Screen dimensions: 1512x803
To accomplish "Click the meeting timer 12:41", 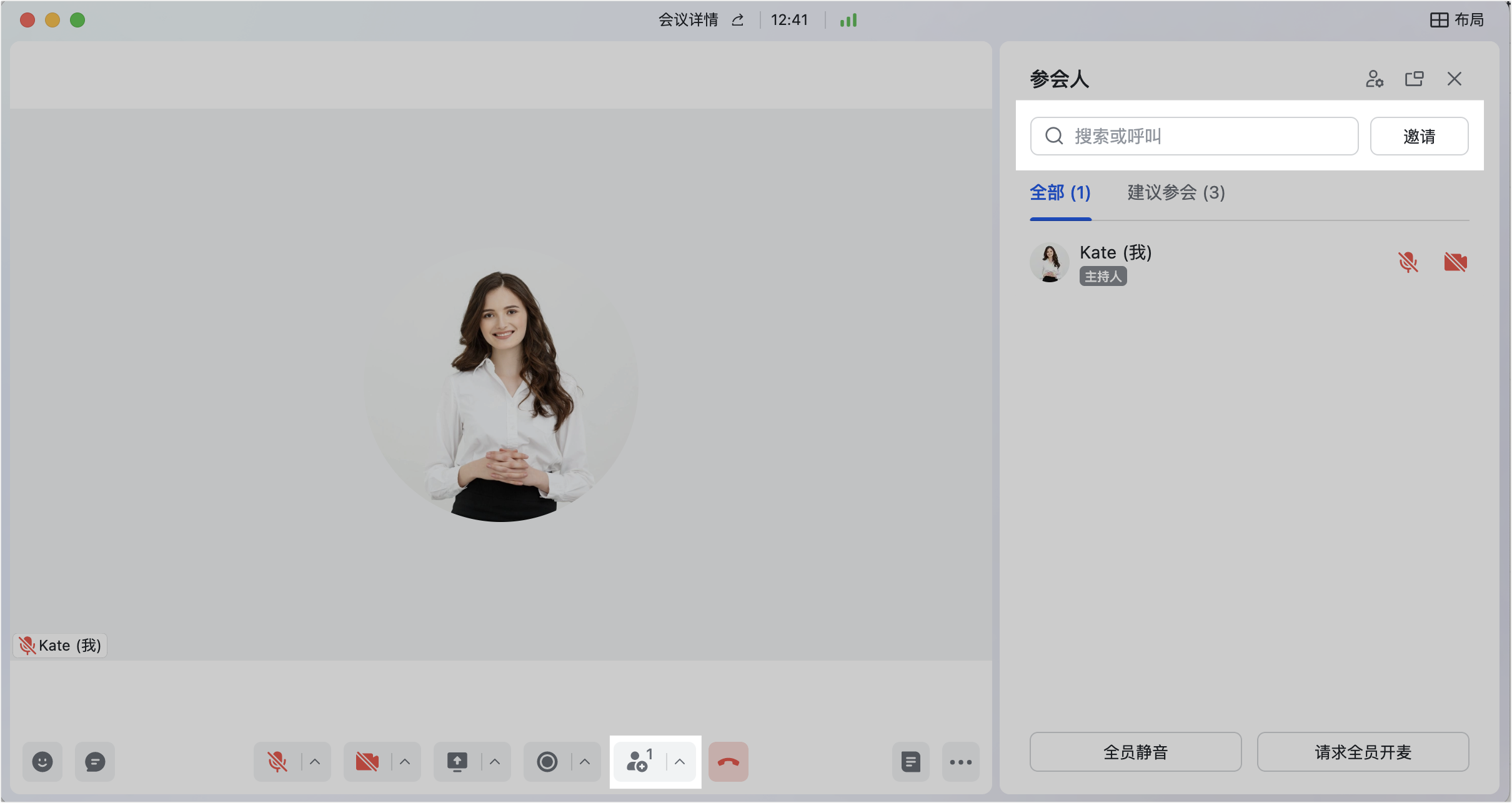I will tap(790, 20).
